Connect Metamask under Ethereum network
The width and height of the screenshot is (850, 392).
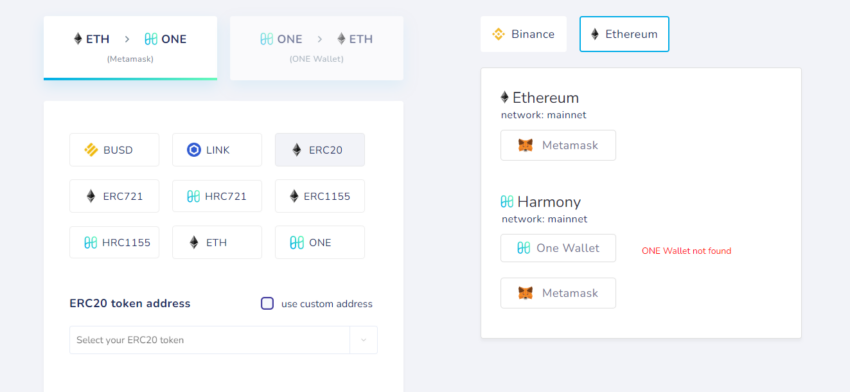pos(558,145)
